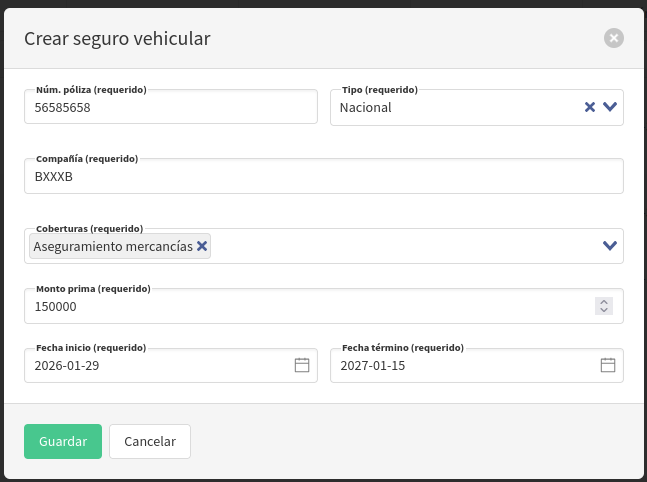
Task: Click the Guardar button
Action: [x=63, y=441]
